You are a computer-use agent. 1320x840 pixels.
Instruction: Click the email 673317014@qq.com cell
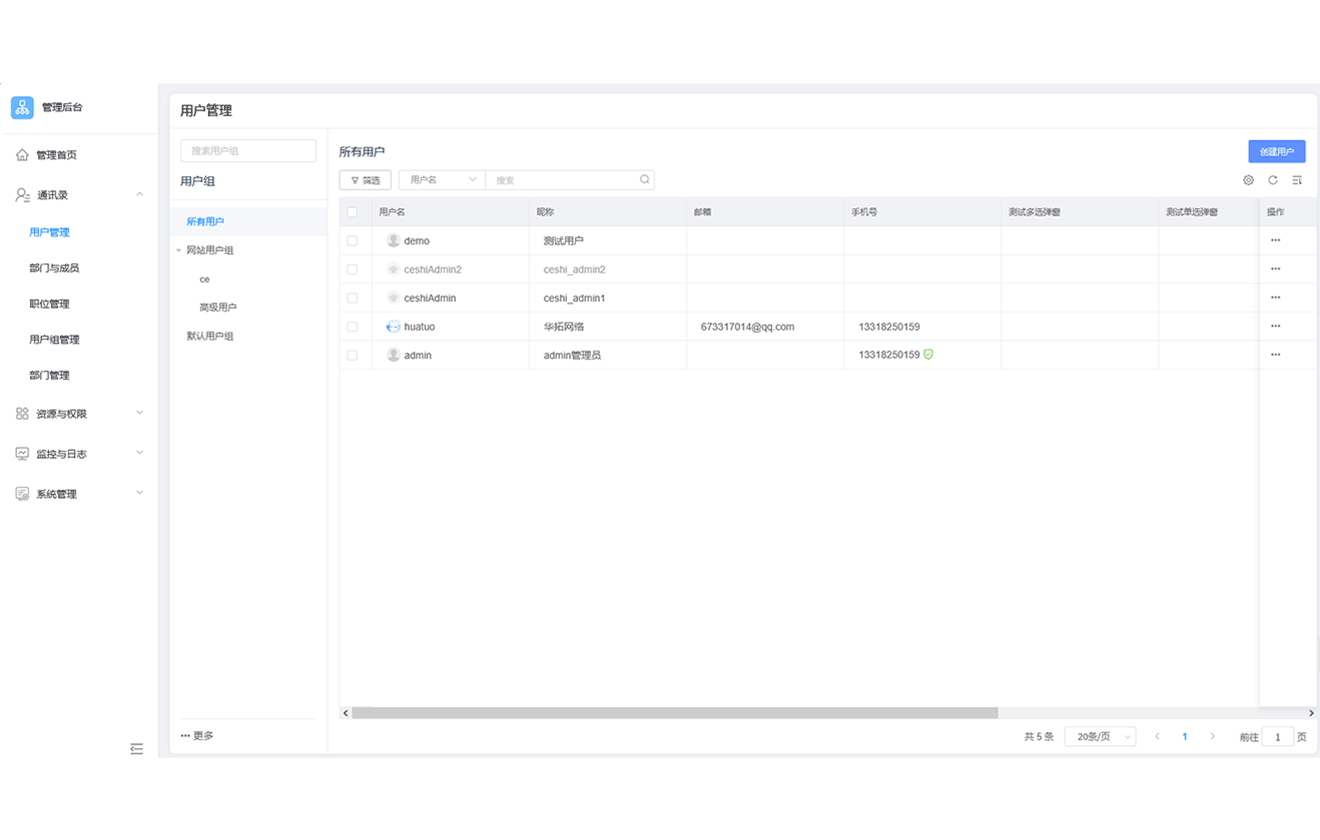click(748, 327)
